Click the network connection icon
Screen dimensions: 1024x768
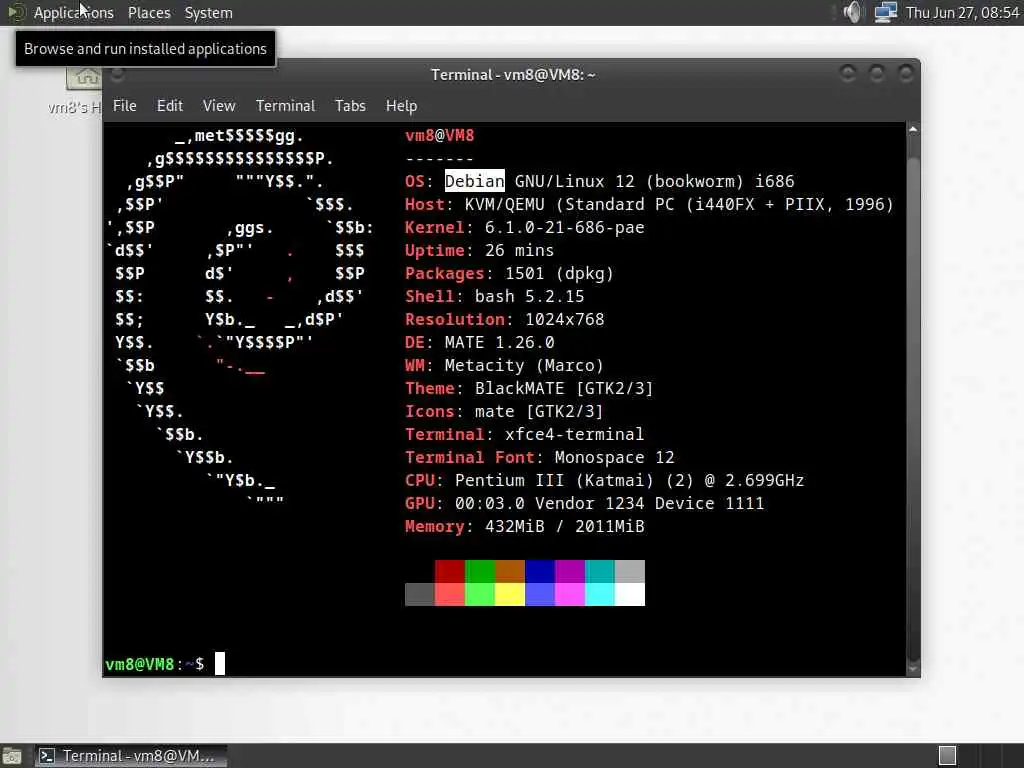pos(886,12)
